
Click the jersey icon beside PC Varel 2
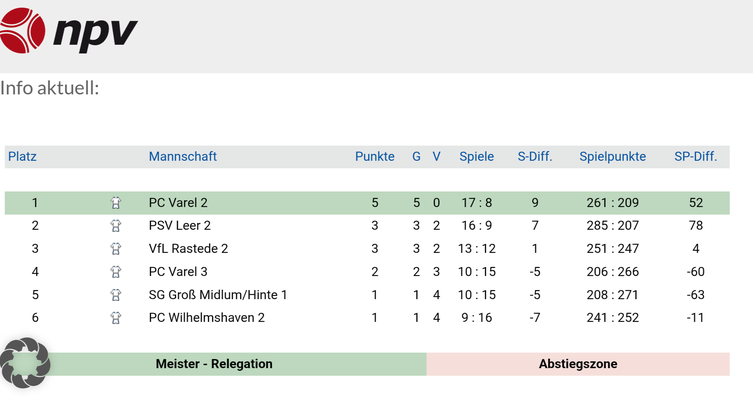(116, 203)
